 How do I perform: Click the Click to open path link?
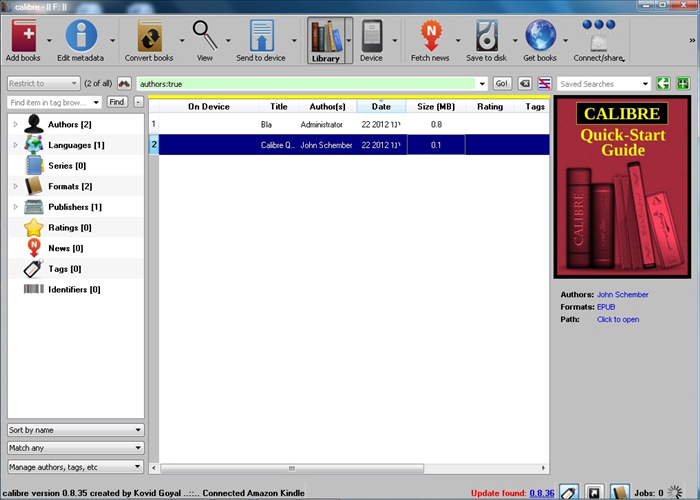click(x=618, y=320)
